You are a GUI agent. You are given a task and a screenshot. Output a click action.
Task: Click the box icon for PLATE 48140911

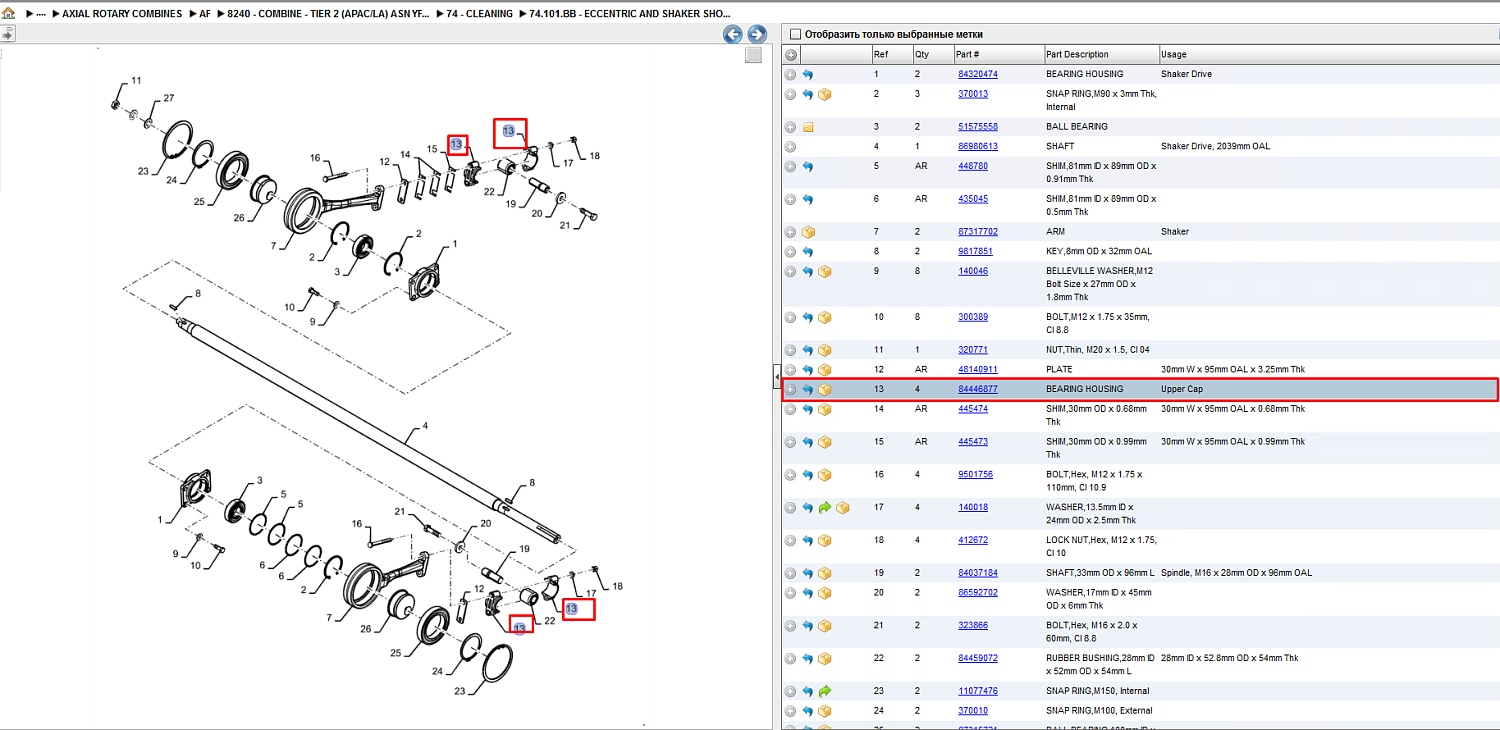click(x=825, y=371)
